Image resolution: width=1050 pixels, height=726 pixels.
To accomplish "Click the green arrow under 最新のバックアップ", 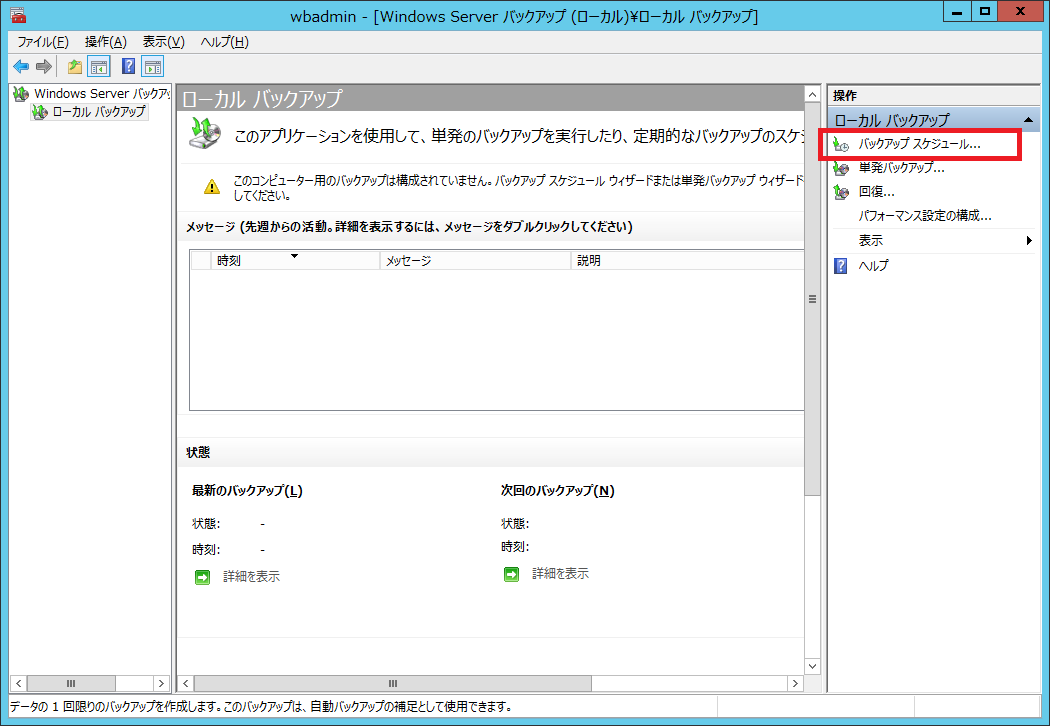I will coord(202,577).
